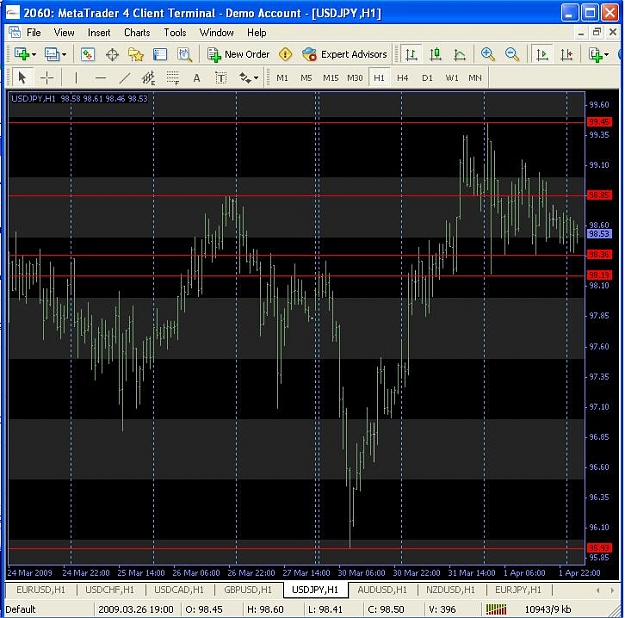Zoom out on the chart
The height and width of the screenshot is (618, 625).
[512, 54]
